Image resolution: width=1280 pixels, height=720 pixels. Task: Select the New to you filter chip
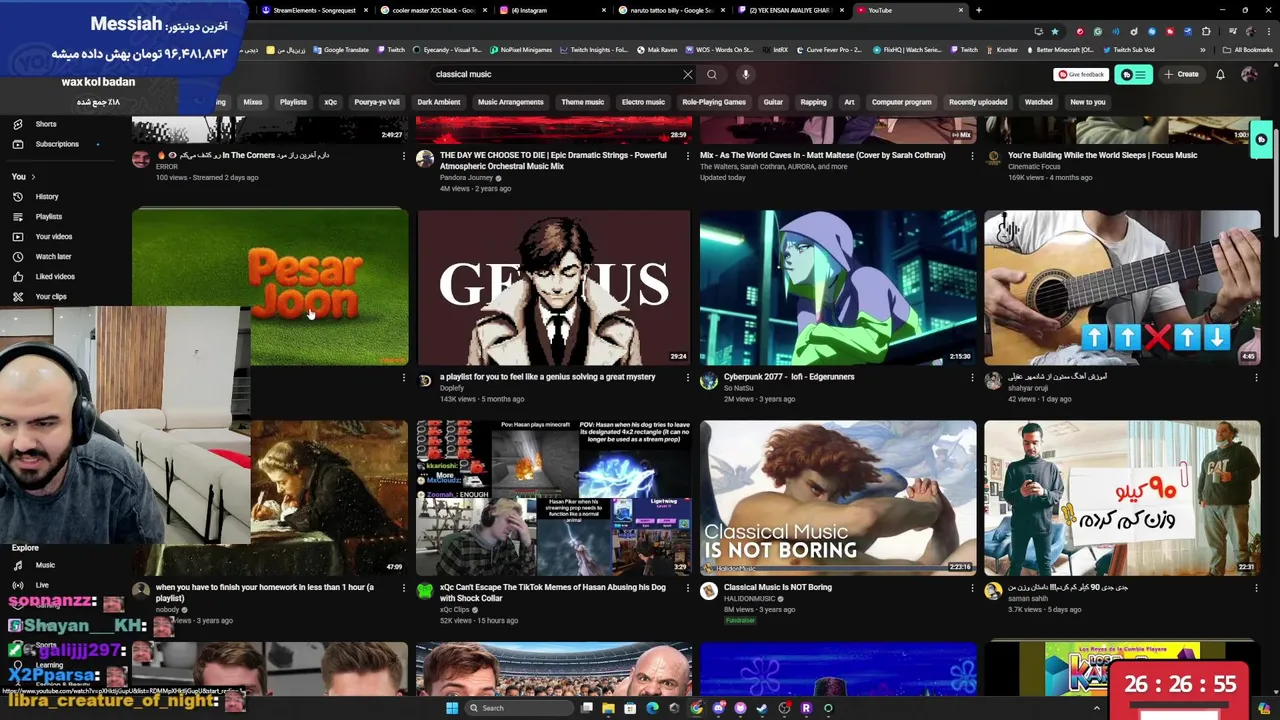(x=1088, y=102)
